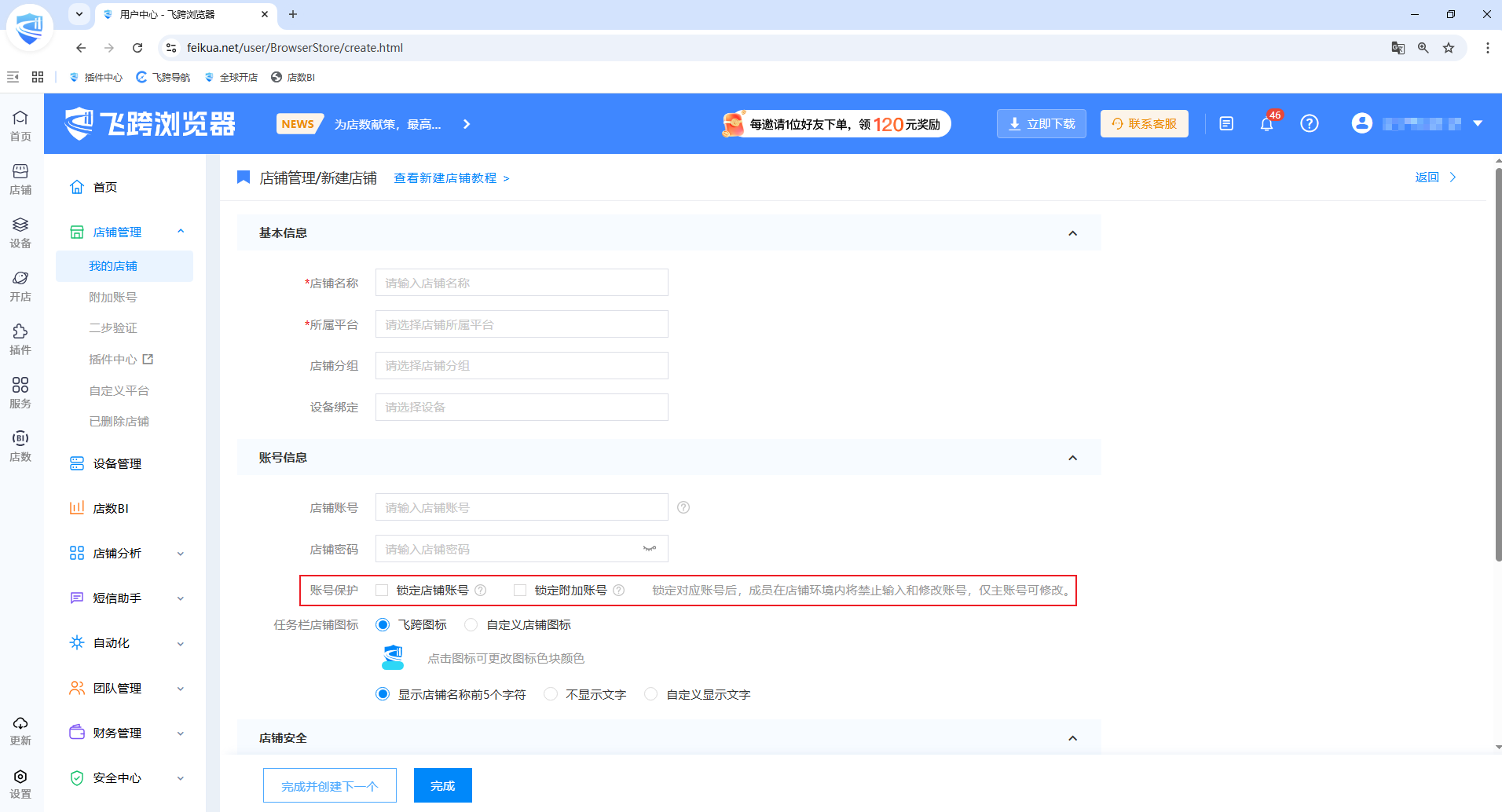This screenshot has width=1502, height=812.
Task: Bookmark this page with the star icon
Action: point(1449,48)
